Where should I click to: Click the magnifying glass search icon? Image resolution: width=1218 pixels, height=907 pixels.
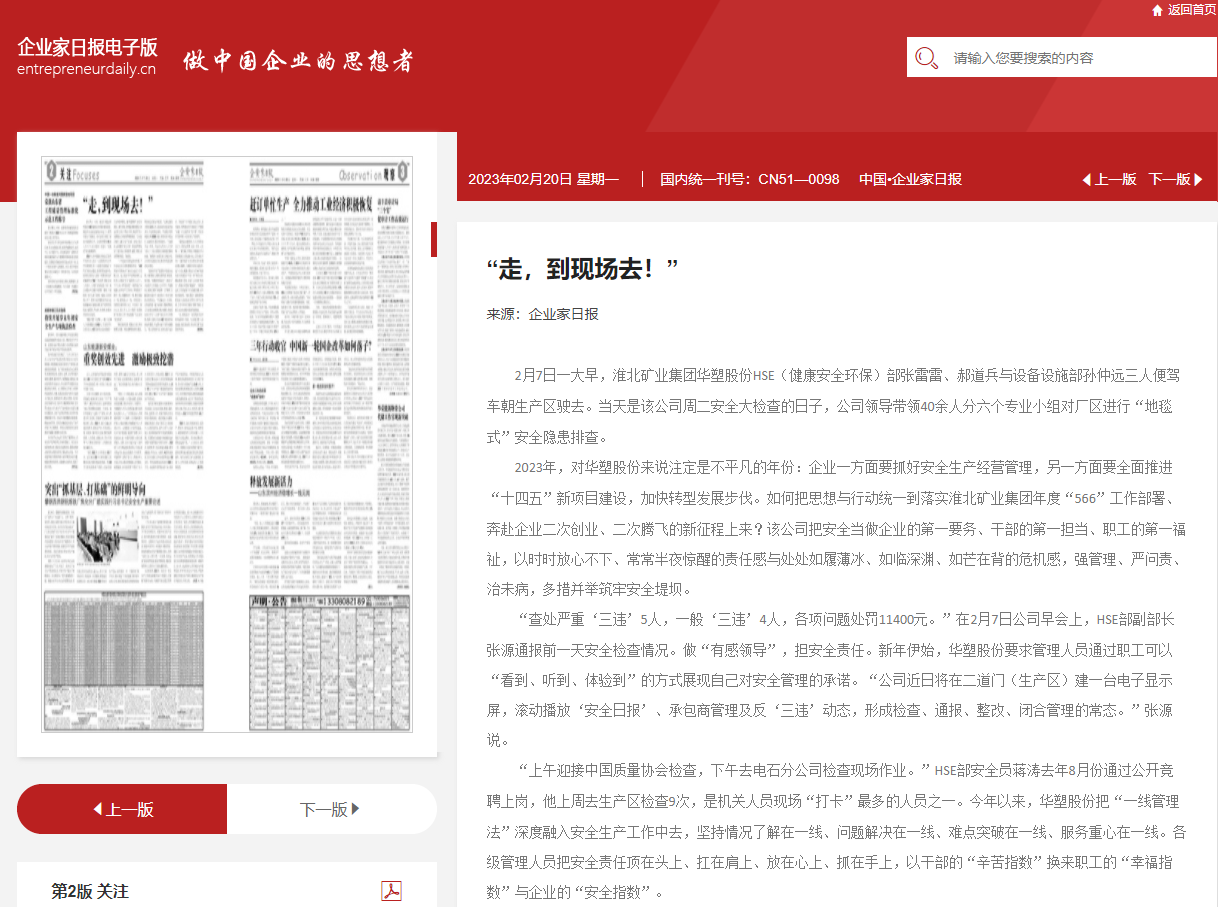pyautogui.click(x=926, y=58)
